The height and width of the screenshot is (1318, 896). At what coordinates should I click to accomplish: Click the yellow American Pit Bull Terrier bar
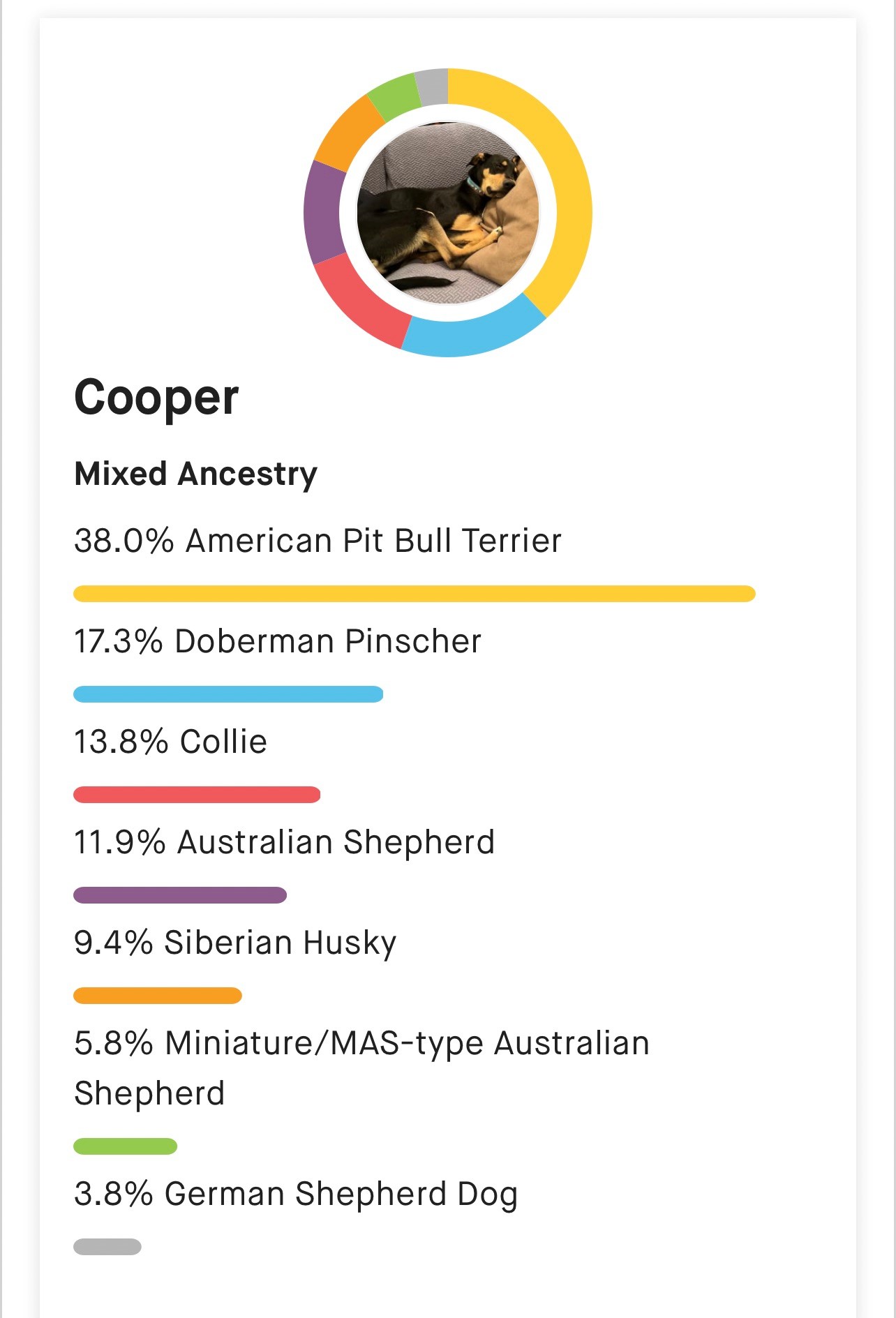415,594
